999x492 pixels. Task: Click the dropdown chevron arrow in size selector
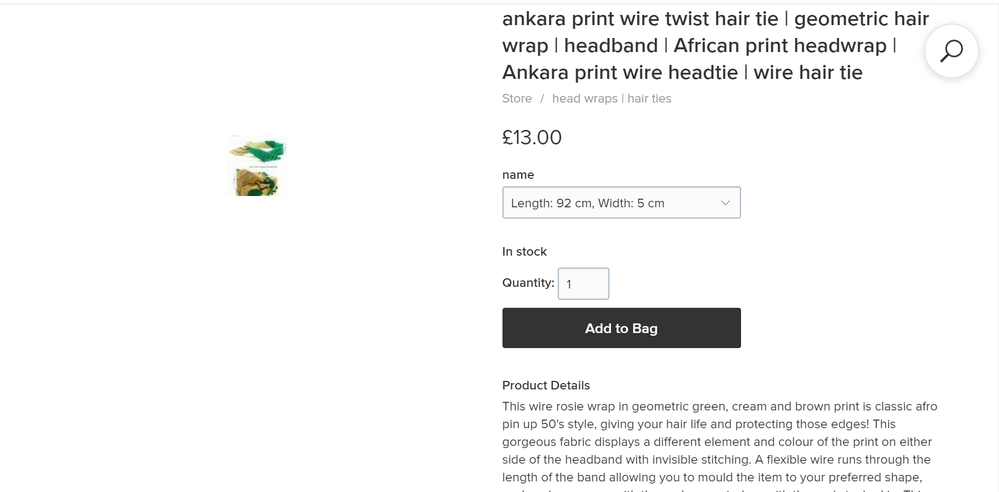coord(726,203)
